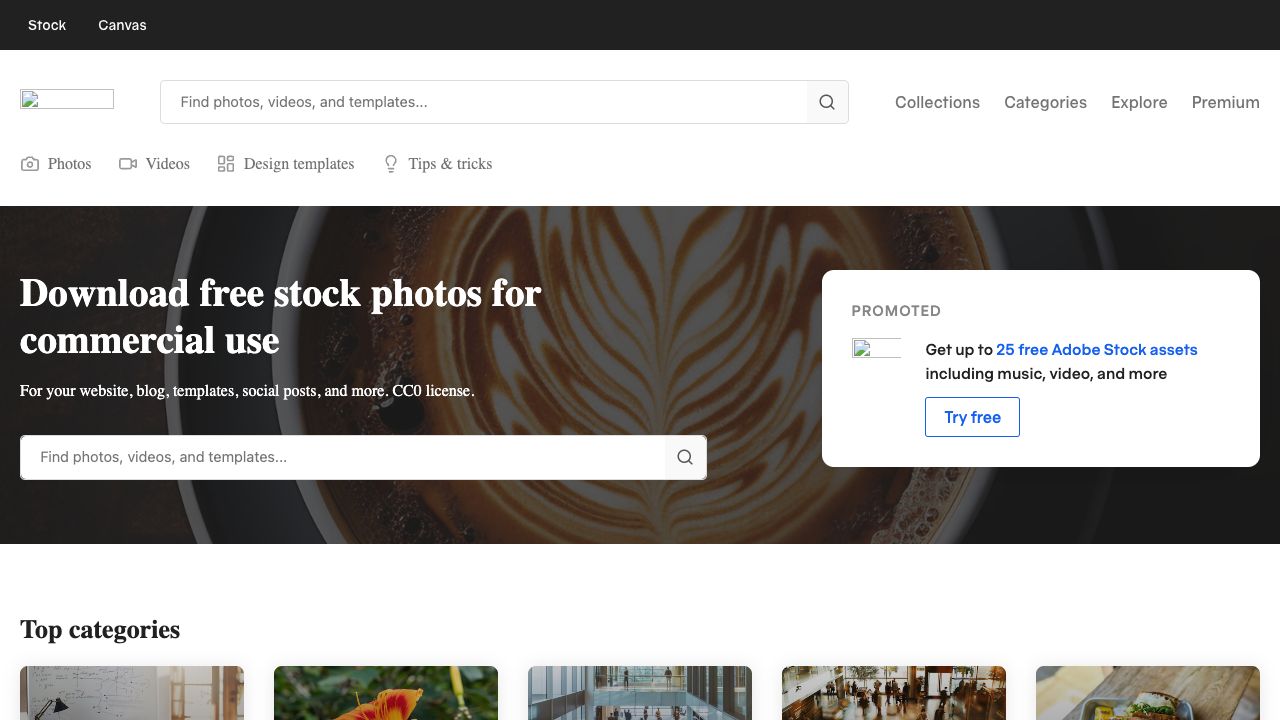Click the hero search magnifier icon

[x=685, y=457]
